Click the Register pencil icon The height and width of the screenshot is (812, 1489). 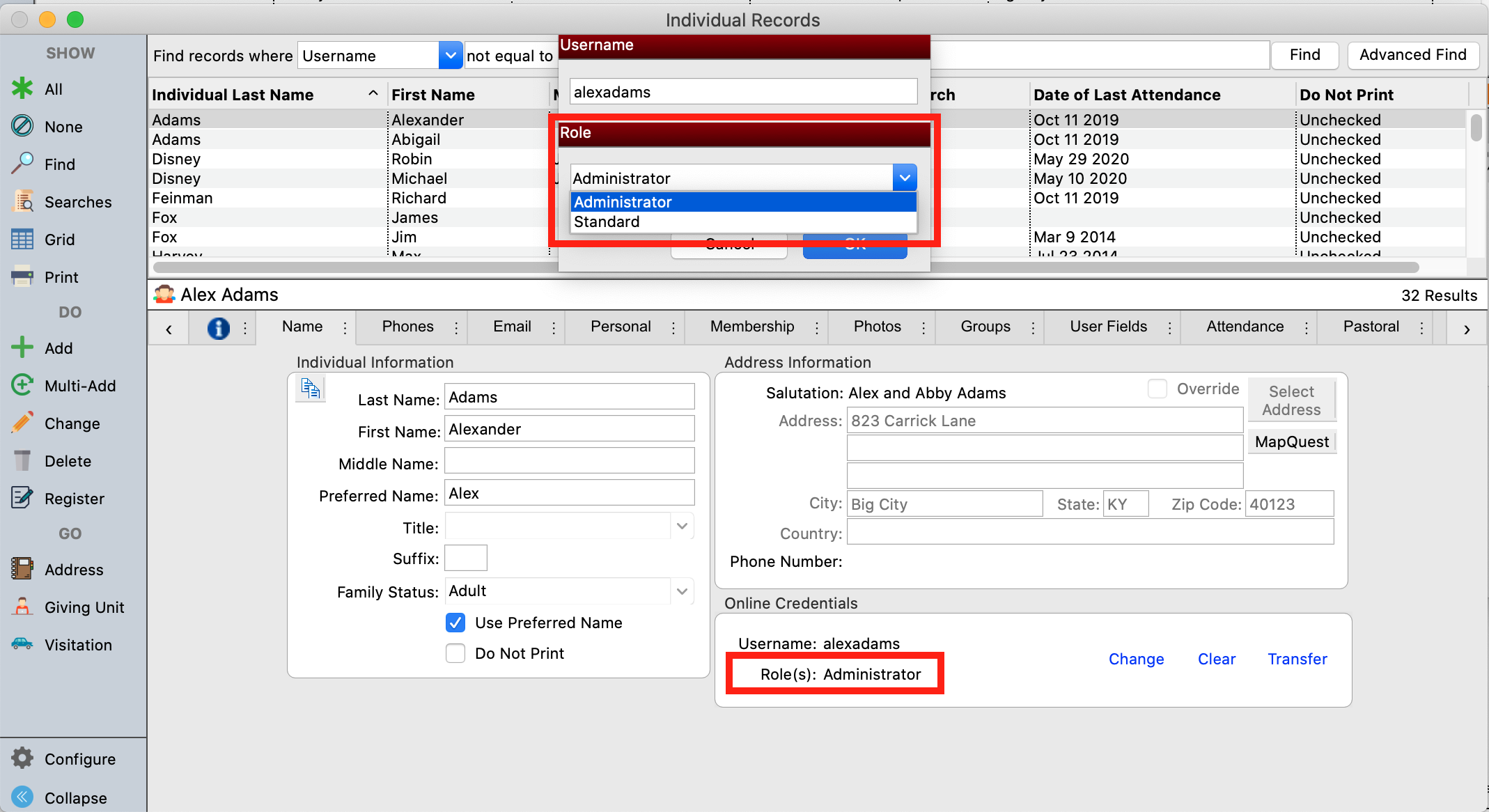tap(22, 498)
